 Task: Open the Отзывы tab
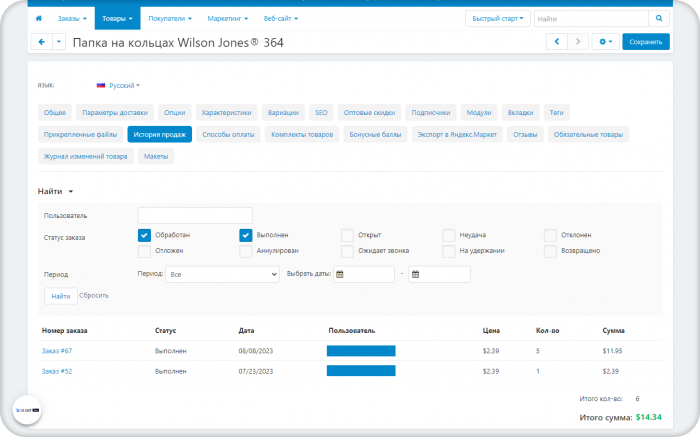(x=525, y=134)
